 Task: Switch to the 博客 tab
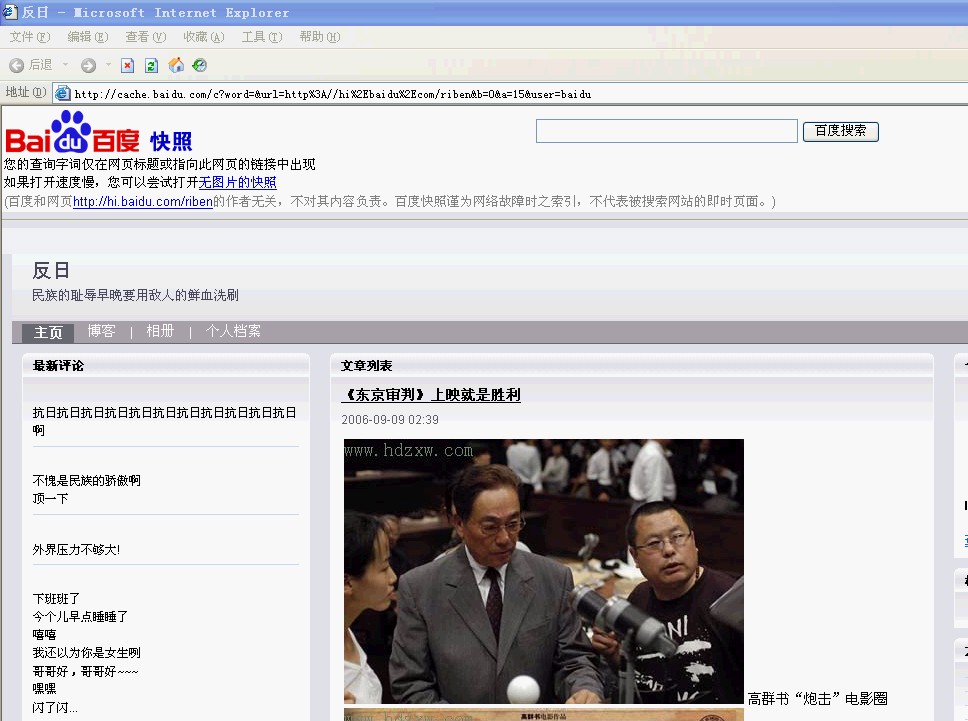click(101, 331)
